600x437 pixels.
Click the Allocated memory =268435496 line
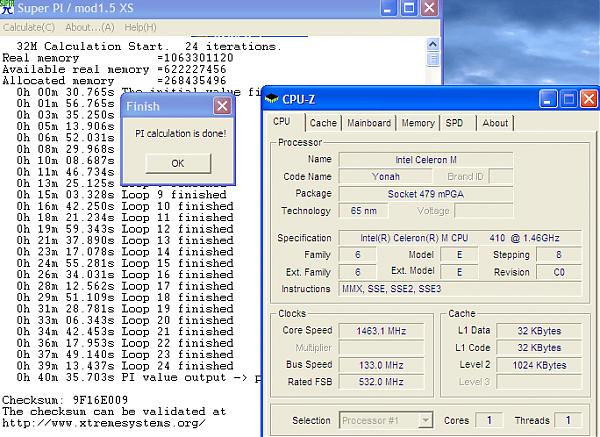(114, 81)
